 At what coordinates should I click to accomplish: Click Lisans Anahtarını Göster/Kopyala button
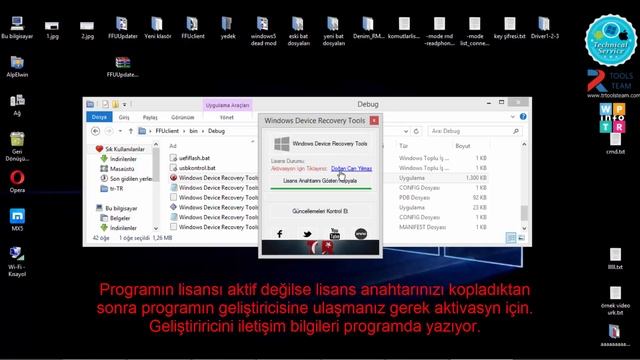tap(320, 180)
